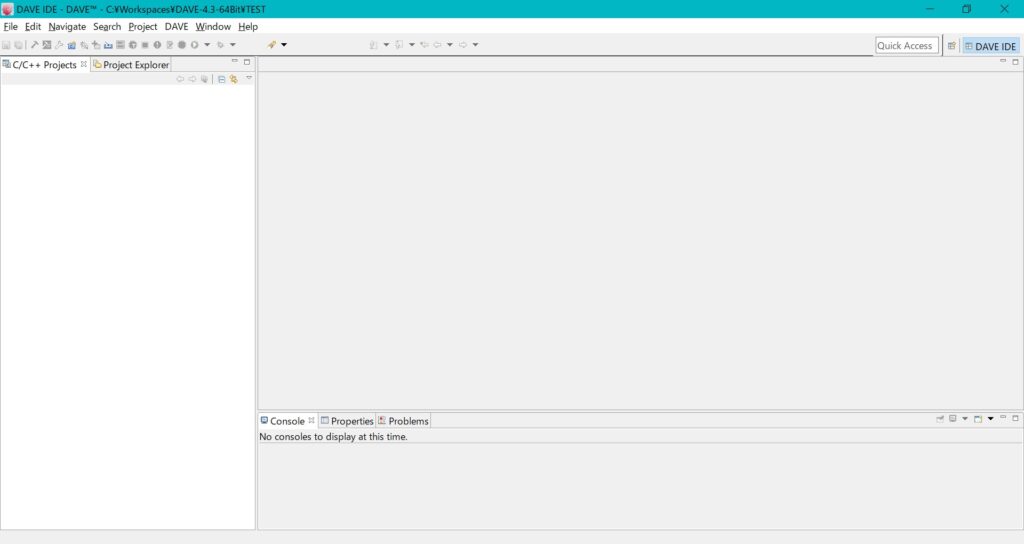
Task: Click the Pin Console icon
Action: click(x=940, y=419)
